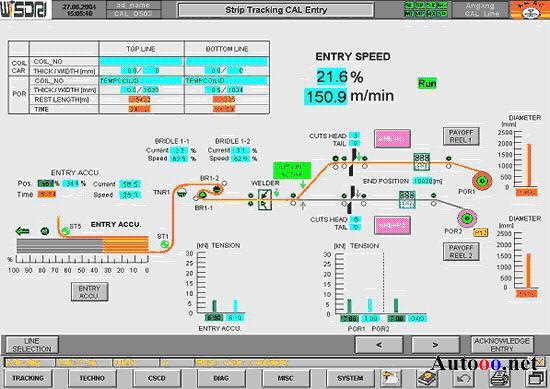Viewport: 550px width, 389px height.
Task: Open the TRACKING tab
Action: [28, 378]
